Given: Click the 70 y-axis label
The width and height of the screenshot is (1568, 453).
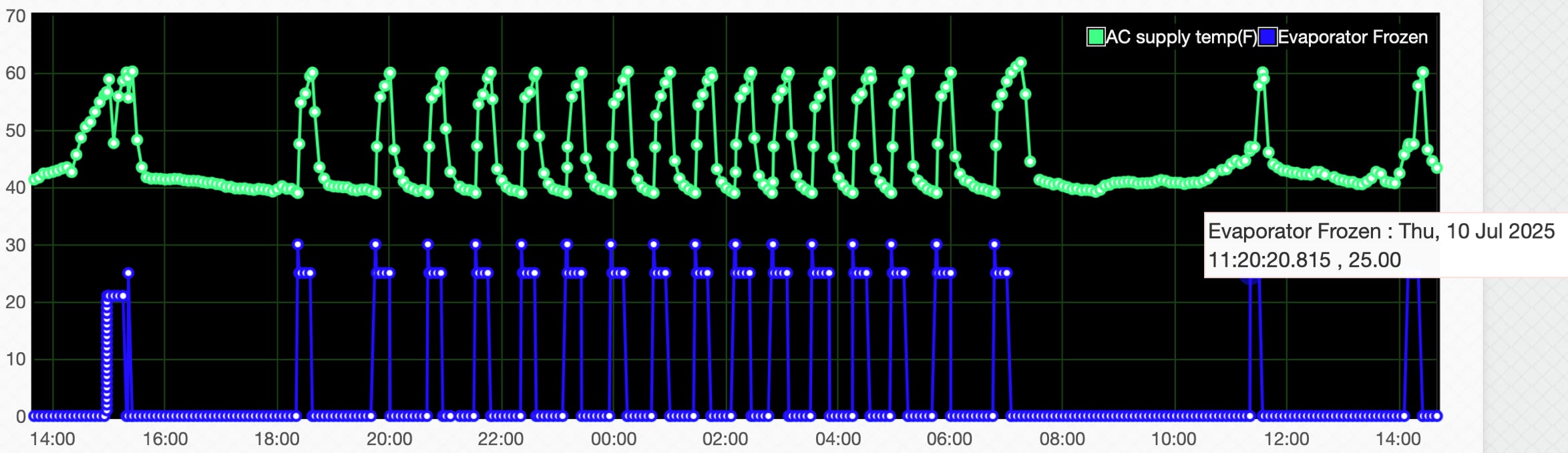Looking at the screenshot, I should (x=15, y=16).
